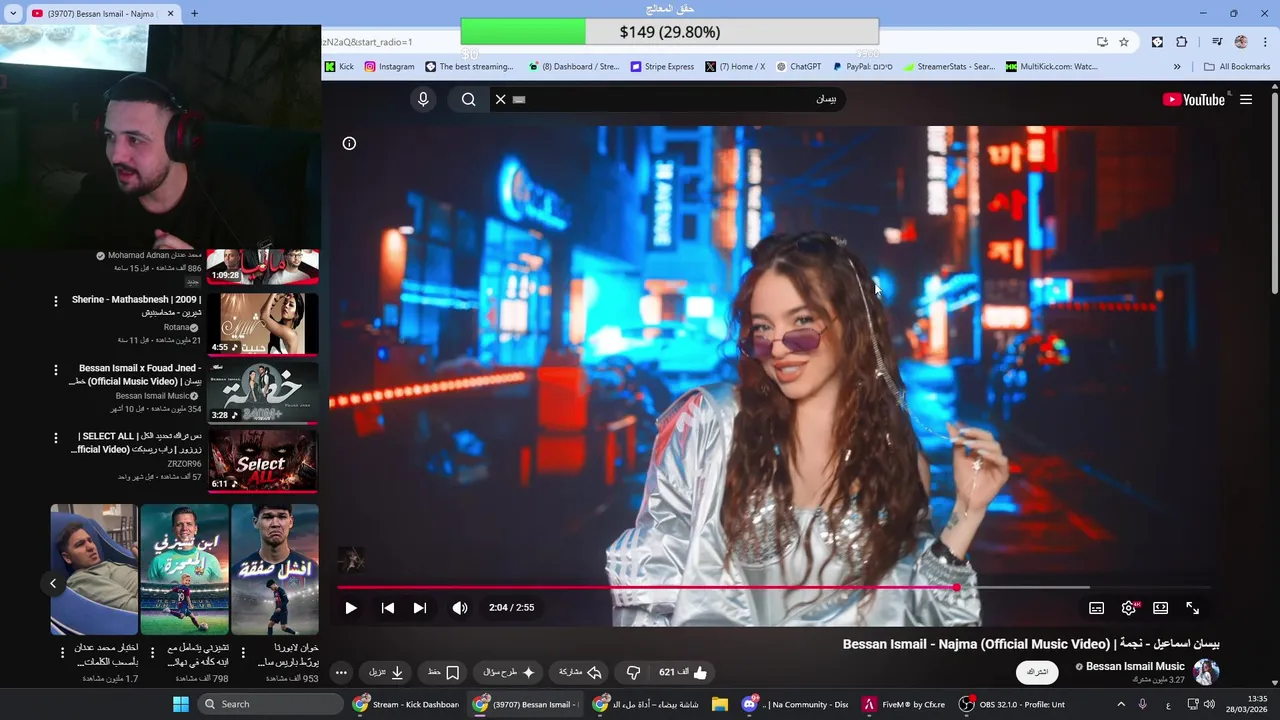
Task: Enter fullscreen mode on the player
Action: tap(1193, 608)
